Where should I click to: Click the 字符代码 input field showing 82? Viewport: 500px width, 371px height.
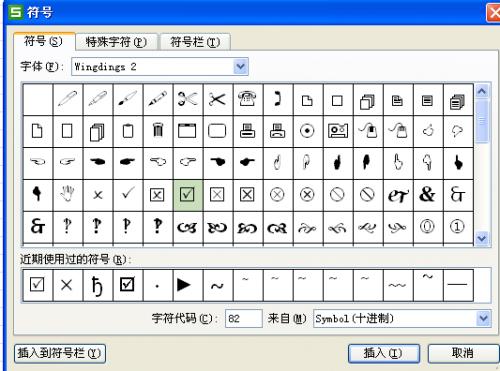pos(244,319)
